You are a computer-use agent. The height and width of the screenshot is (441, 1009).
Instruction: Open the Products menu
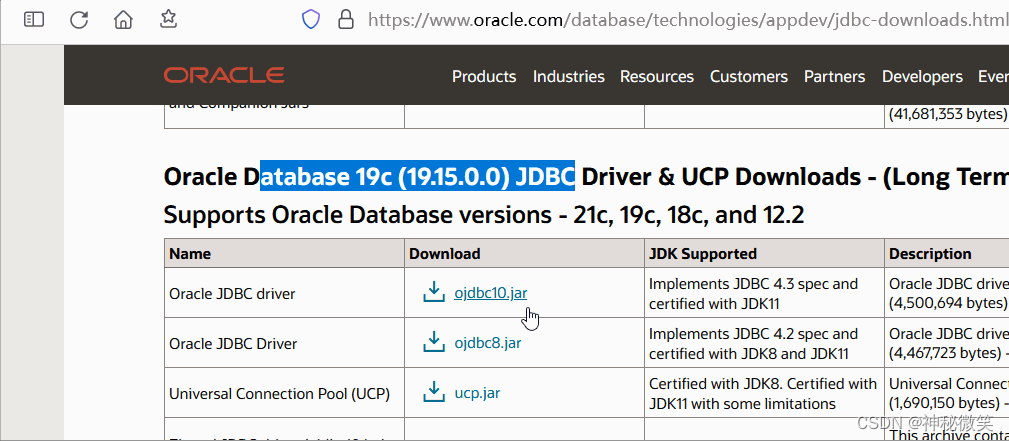484,77
